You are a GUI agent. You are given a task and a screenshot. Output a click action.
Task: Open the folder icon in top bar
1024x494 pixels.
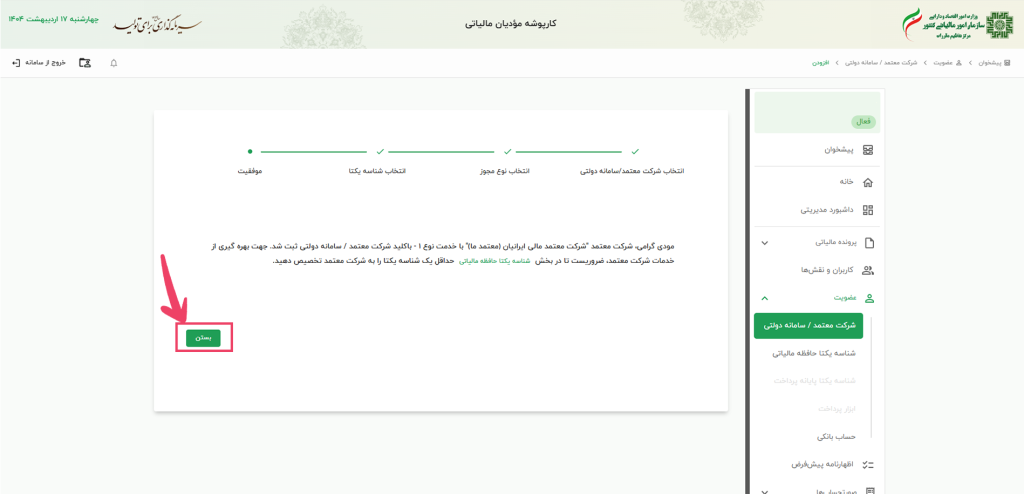pyautogui.click(x=85, y=63)
